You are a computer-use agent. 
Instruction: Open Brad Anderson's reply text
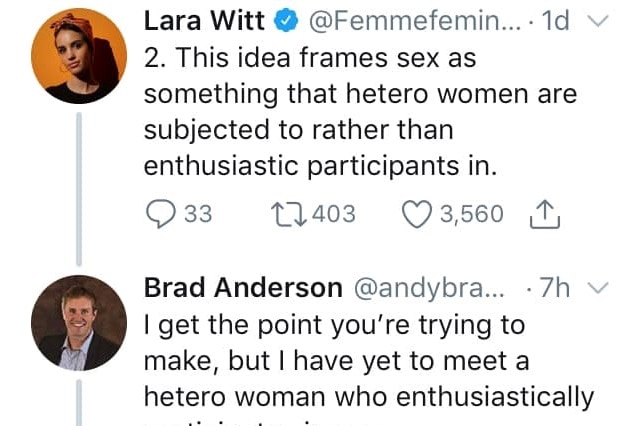tap(369, 369)
